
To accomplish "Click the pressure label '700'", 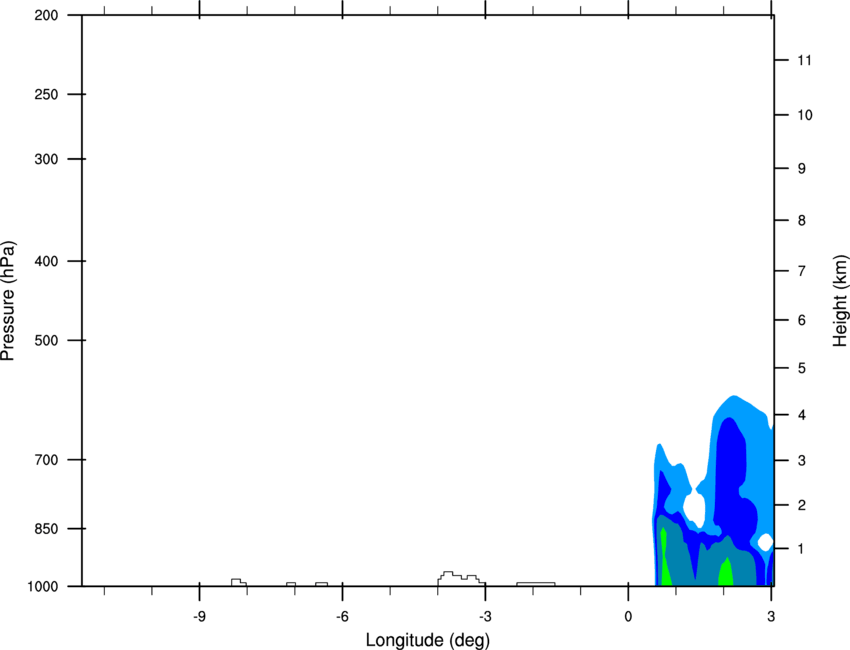I will pos(46,460).
